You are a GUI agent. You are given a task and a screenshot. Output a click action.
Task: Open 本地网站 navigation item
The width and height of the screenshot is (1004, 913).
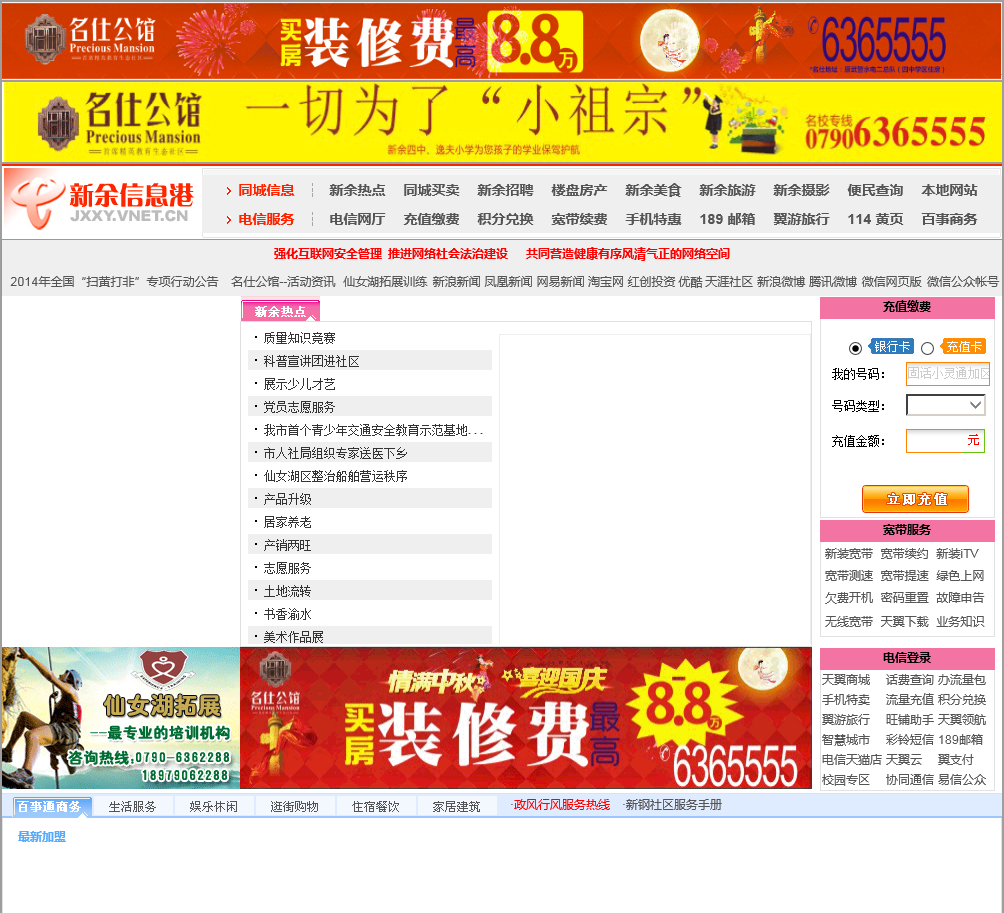950,190
